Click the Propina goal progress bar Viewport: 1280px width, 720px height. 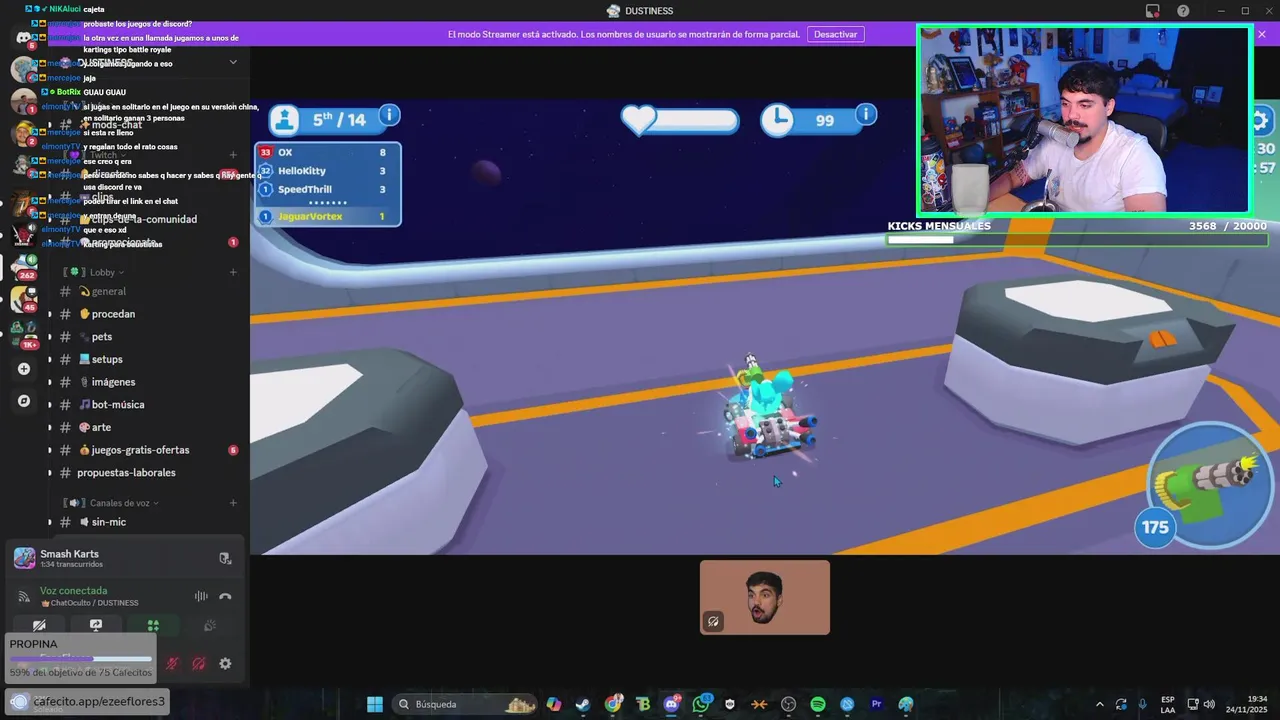pyautogui.click(x=81, y=659)
